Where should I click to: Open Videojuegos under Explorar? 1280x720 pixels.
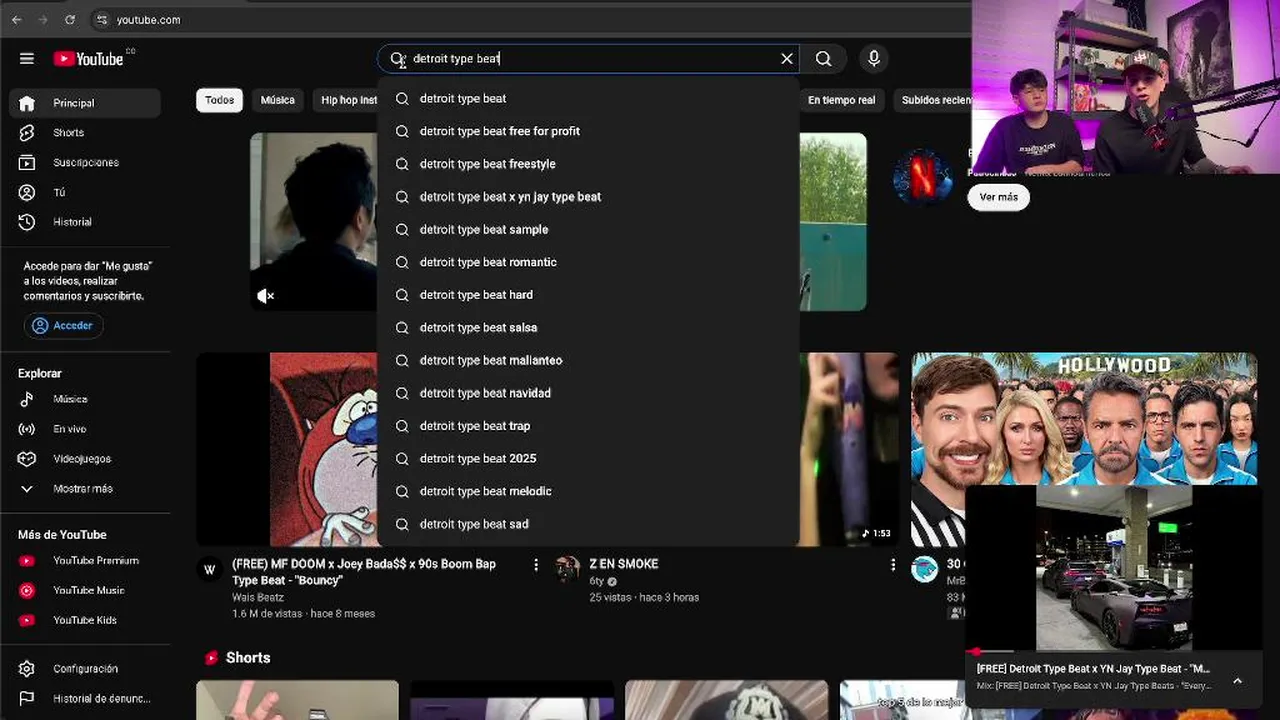point(85,459)
